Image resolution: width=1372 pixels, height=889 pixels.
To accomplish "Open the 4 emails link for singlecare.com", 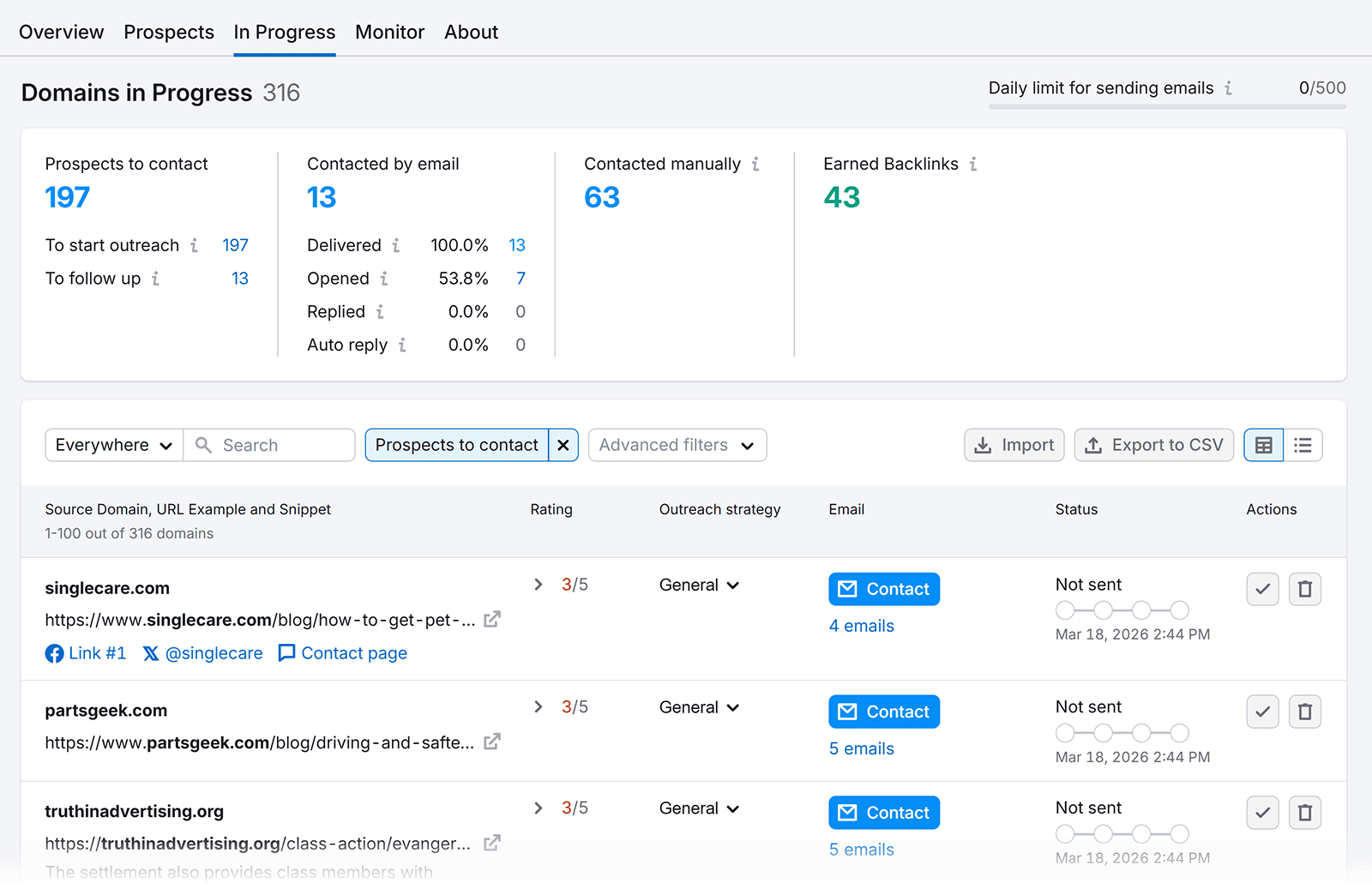I will pos(861,626).
